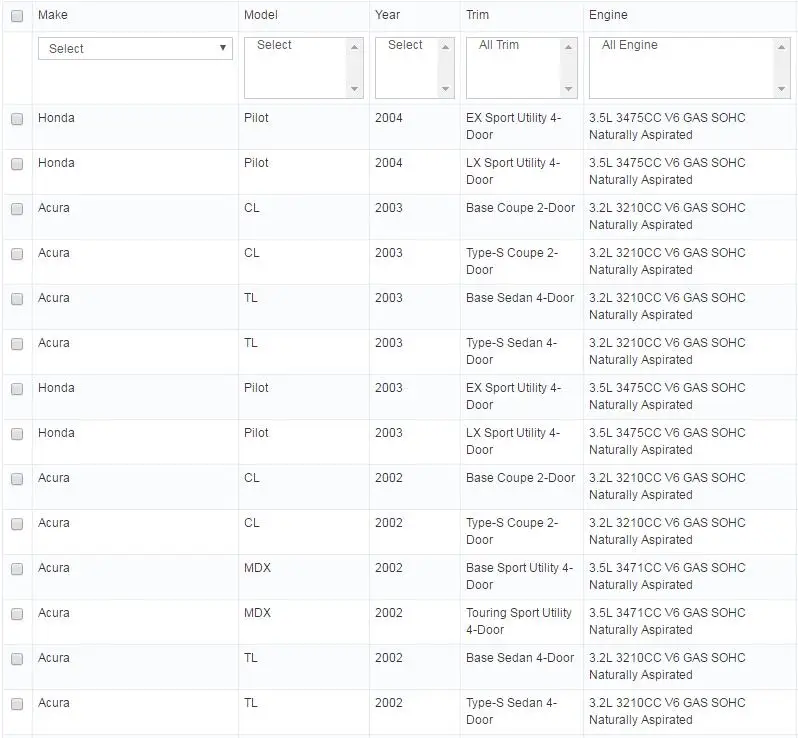Click Engine list scroll down arrow

point(781,89)
